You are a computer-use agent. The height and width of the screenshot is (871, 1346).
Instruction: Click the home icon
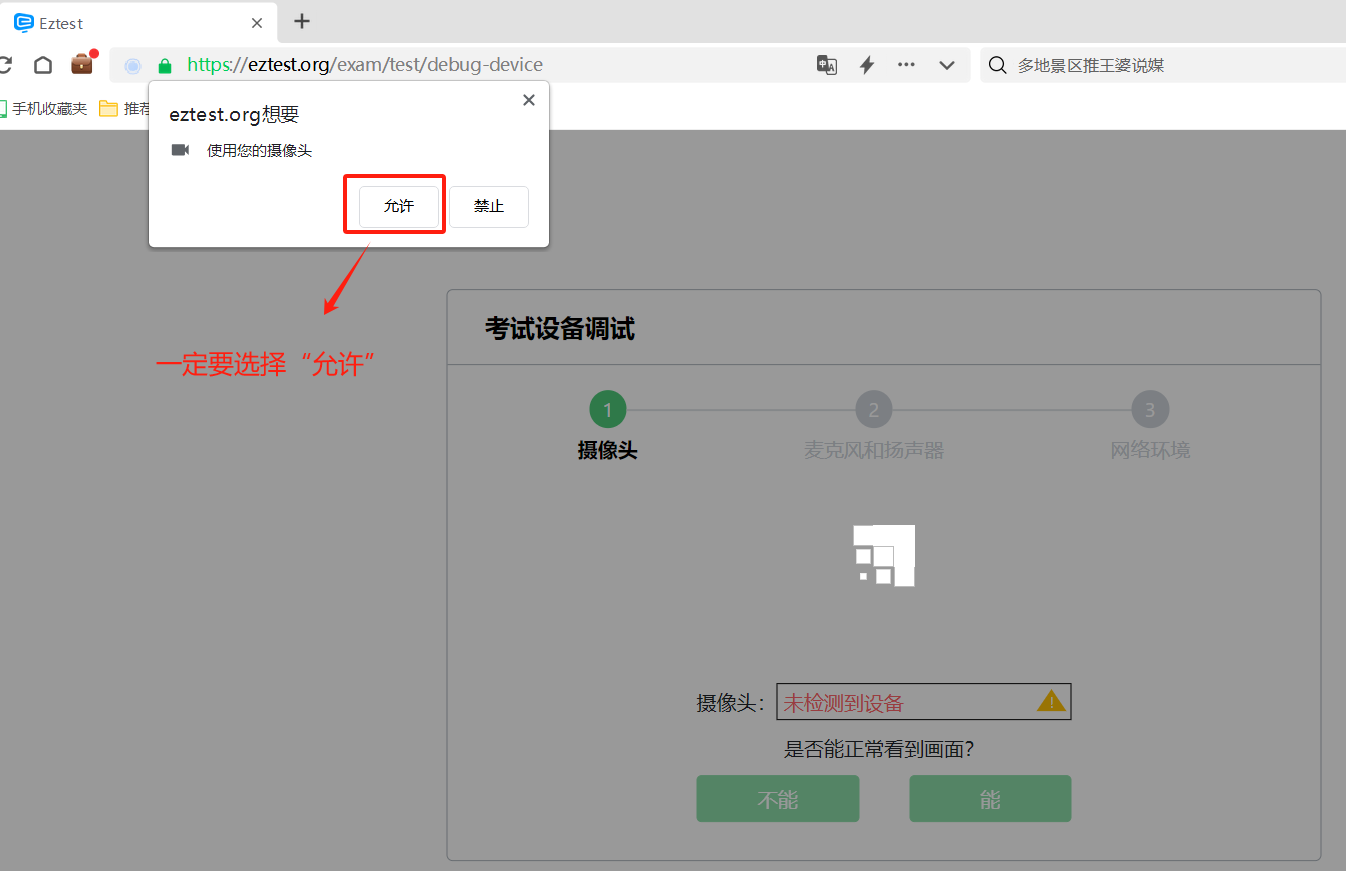[x=43, y=64]
